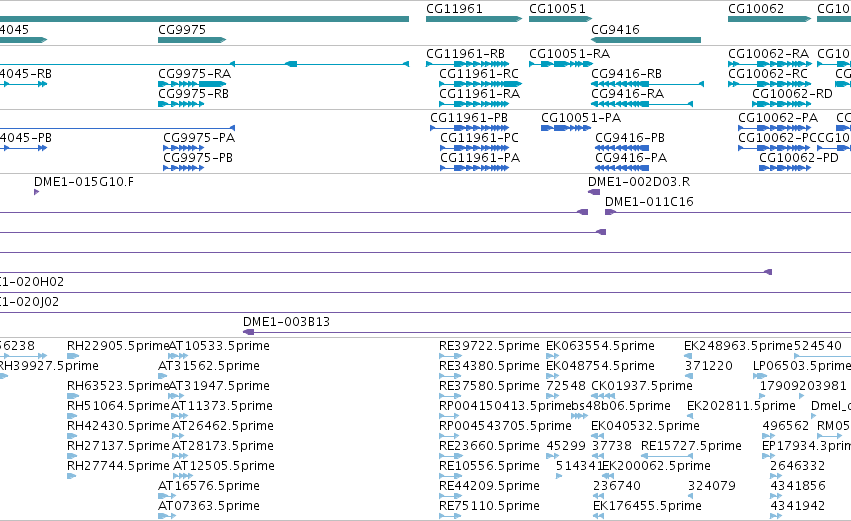
Task: Select BAC end DME1-002D03.R
Action: point(594,192)
